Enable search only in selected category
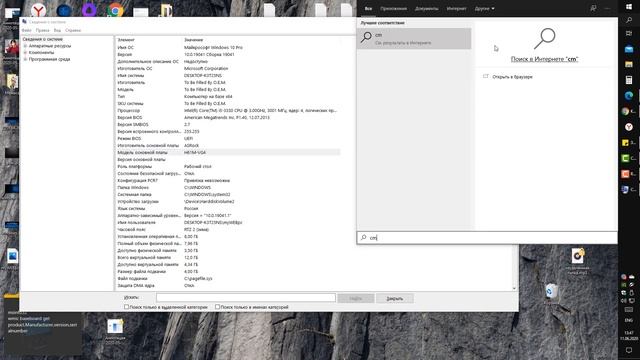The height and width of the screenshot is (360, 640). (127, 307)
